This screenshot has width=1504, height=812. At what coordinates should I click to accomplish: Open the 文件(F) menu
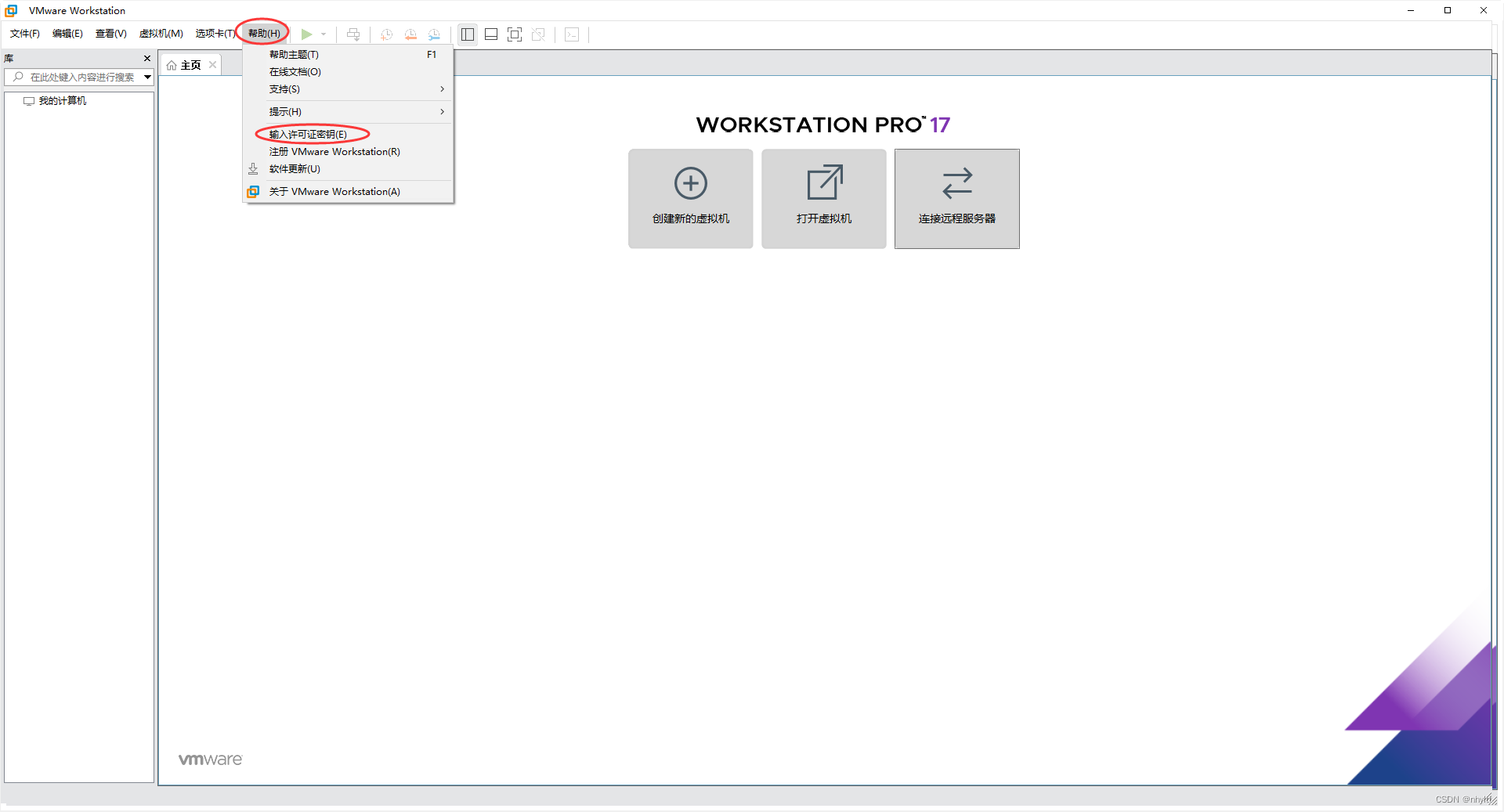click(25, 34)
